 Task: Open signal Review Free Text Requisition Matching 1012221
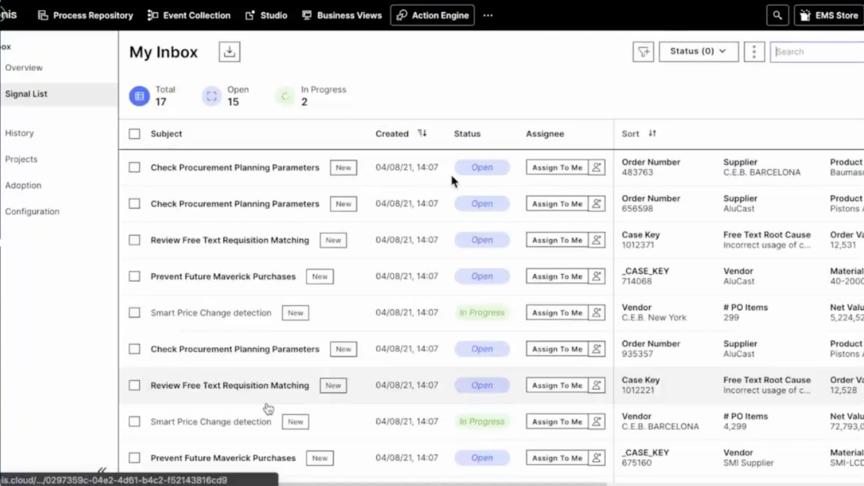click(230, 386)
